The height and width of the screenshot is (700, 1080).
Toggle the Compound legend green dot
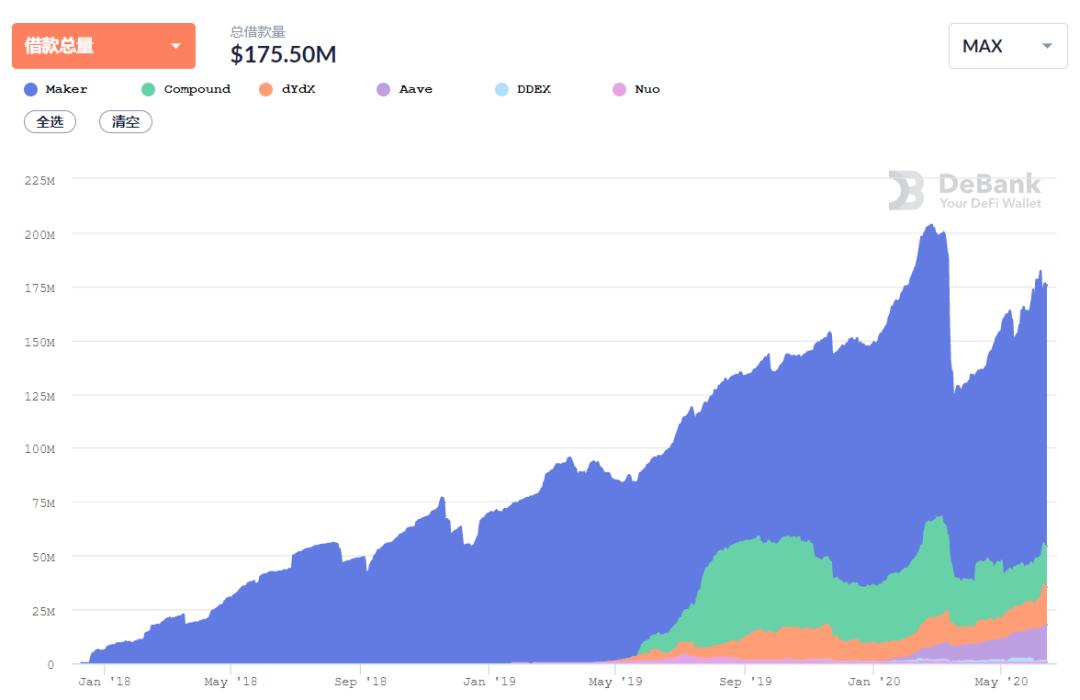tap(148, 90)
